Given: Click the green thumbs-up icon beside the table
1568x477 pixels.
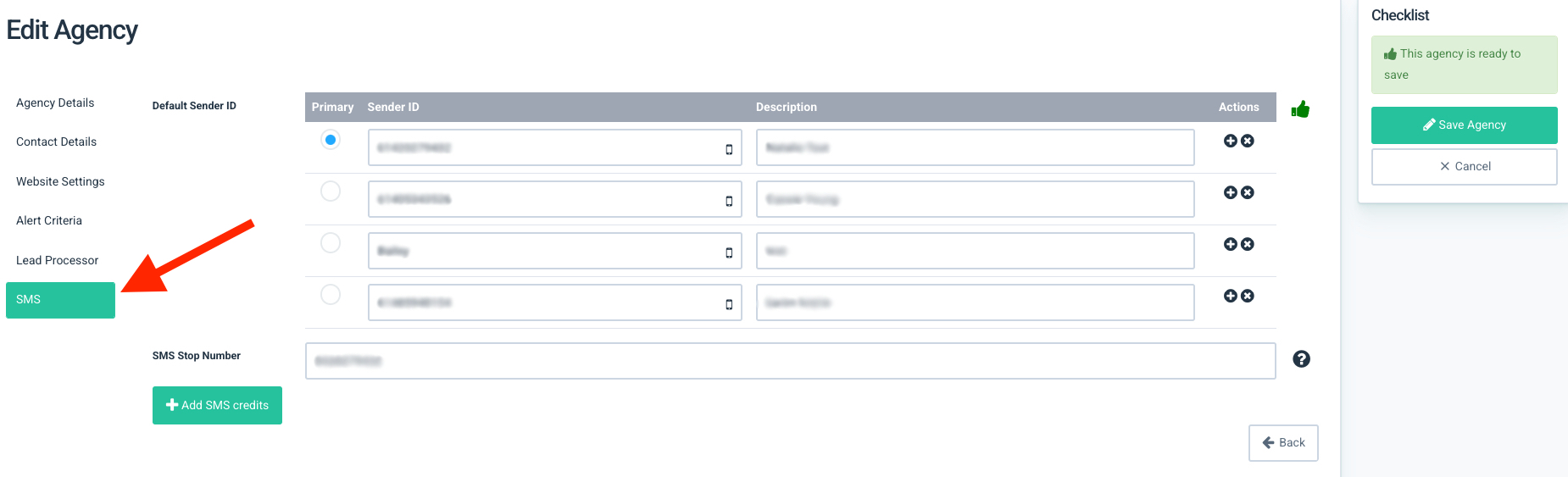Looking at the screenshot, I should 1300,109.
